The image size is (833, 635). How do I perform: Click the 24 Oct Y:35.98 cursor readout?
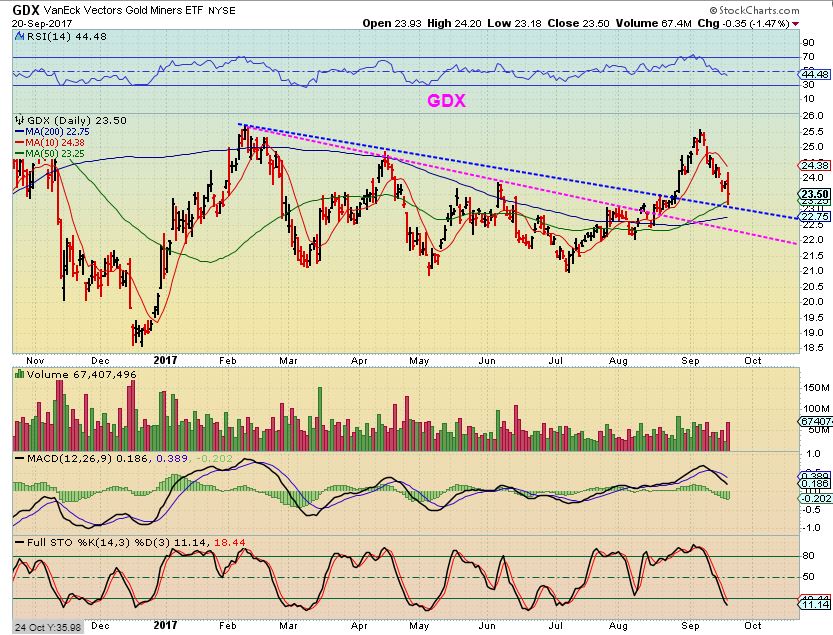click(x=48, y=628)
